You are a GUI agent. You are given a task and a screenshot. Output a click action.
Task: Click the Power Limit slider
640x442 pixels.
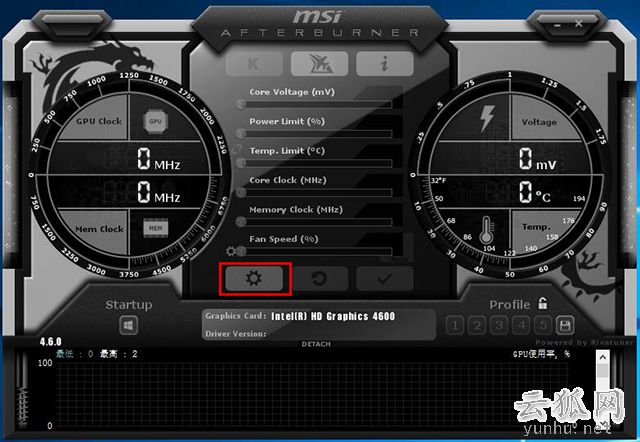[x=314, y=134]
